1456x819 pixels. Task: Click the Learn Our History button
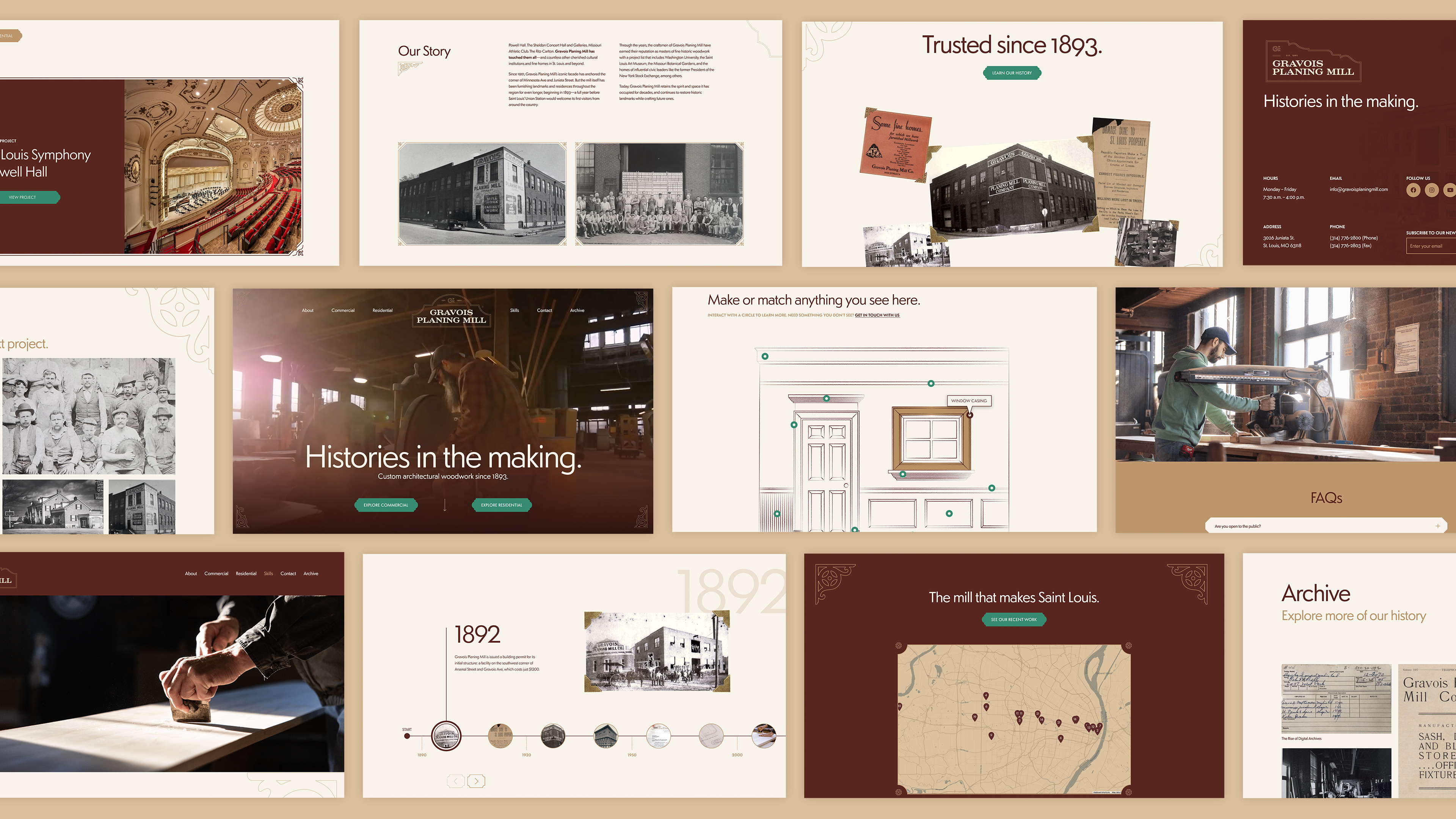(1012, 73)
